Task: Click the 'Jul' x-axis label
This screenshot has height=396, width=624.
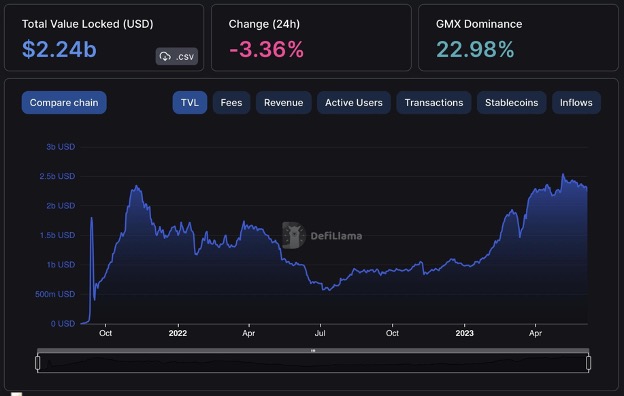Action: [x=320, y=333]
